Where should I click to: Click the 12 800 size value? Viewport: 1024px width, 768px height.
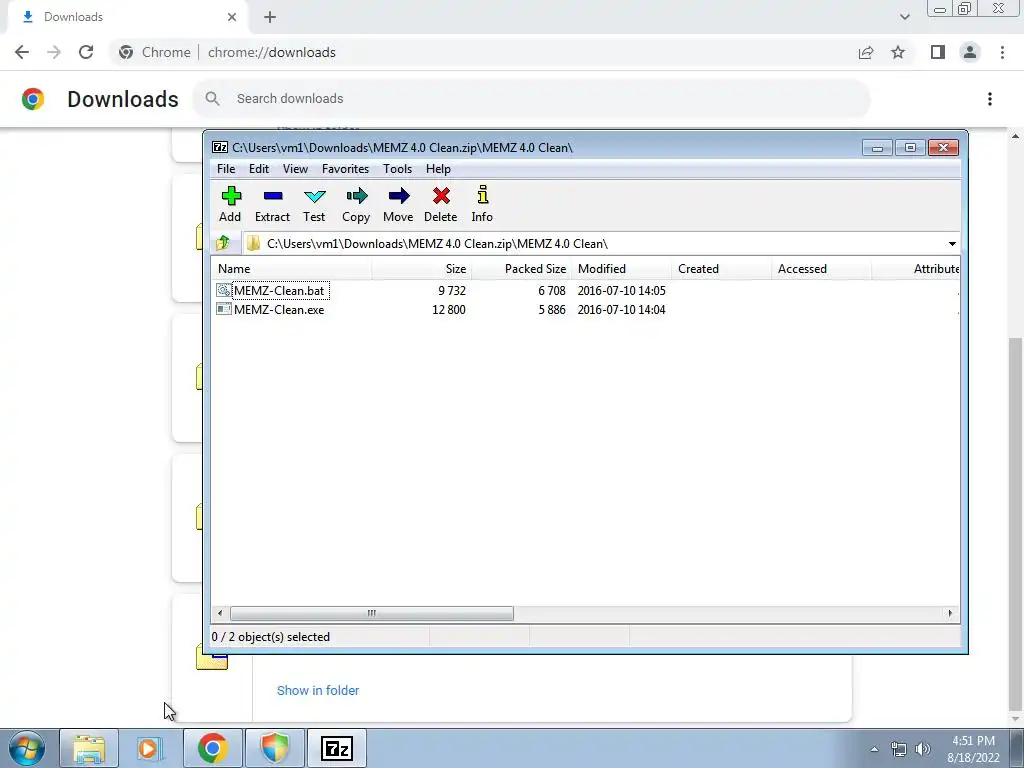coord(449,310)
